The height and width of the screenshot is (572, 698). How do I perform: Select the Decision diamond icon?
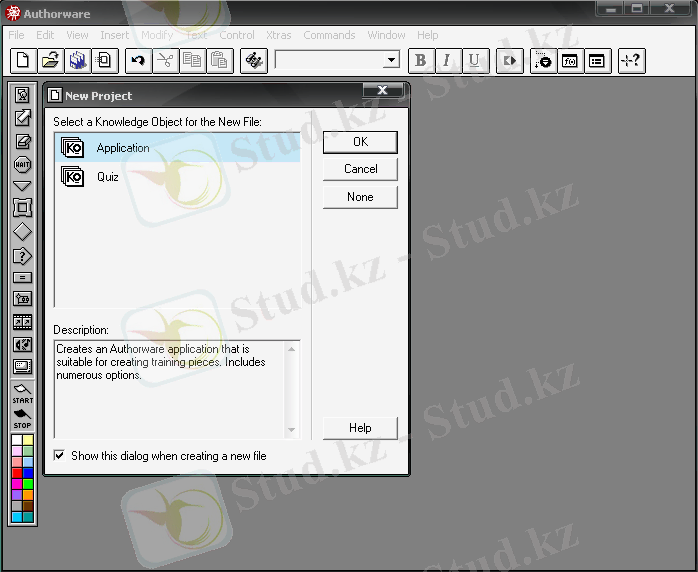point(22,231)
